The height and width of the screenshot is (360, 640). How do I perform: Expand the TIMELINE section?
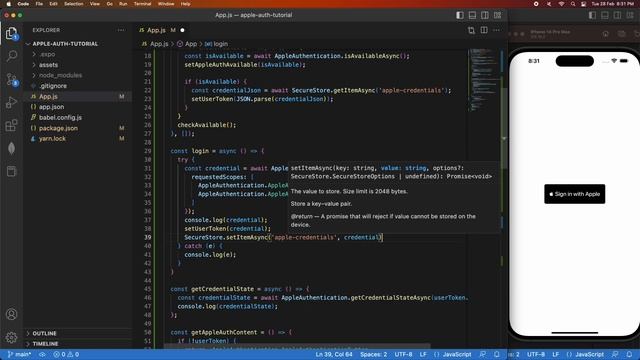pos(45,344)
